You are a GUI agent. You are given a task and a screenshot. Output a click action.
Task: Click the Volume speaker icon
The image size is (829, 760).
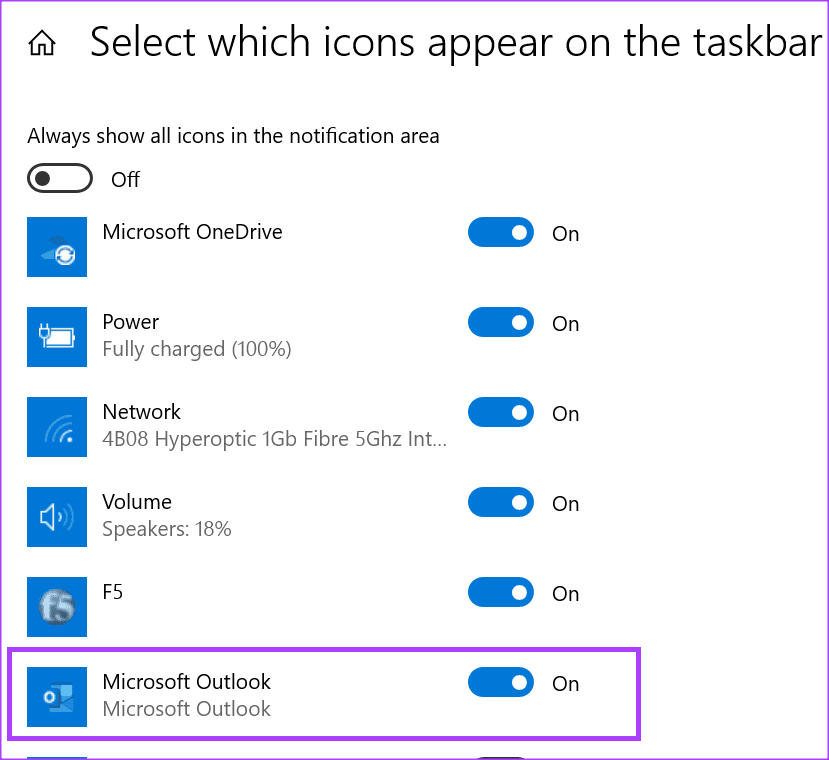[x=57, y=517]
